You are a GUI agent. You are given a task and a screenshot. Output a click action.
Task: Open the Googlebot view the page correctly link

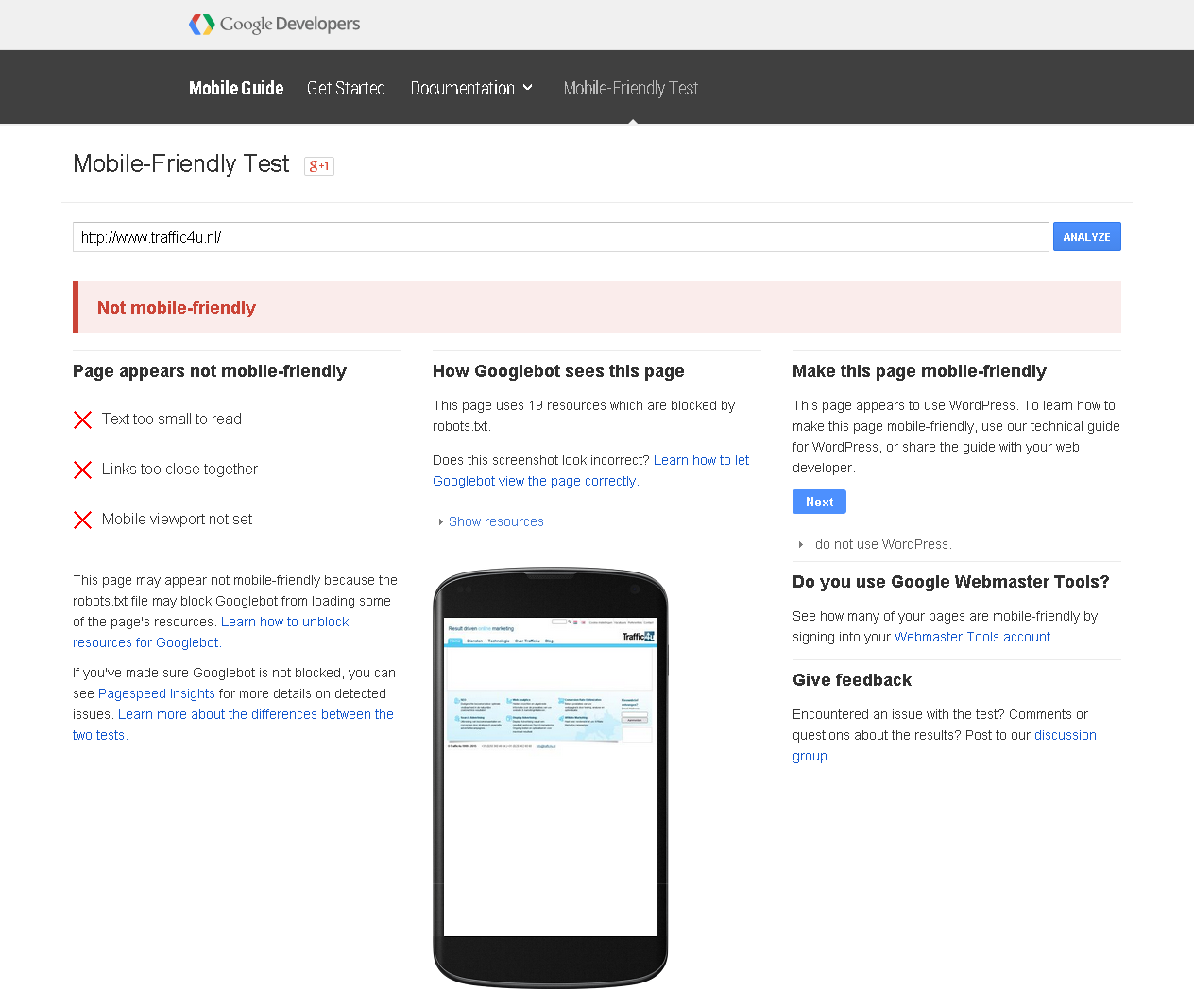[x=590, y=470]
